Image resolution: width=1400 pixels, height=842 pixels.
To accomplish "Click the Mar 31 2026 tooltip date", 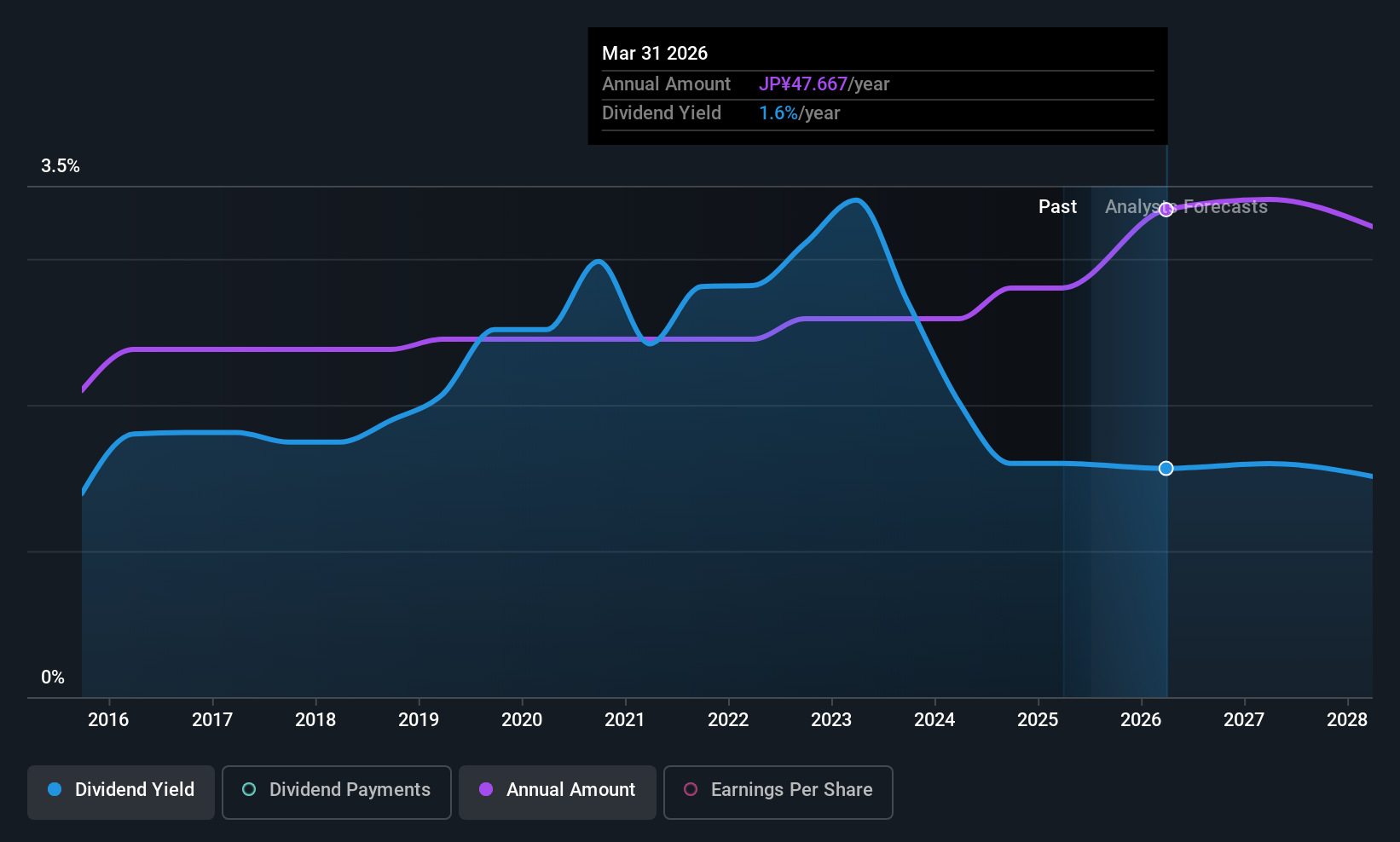I will [655, 53].
